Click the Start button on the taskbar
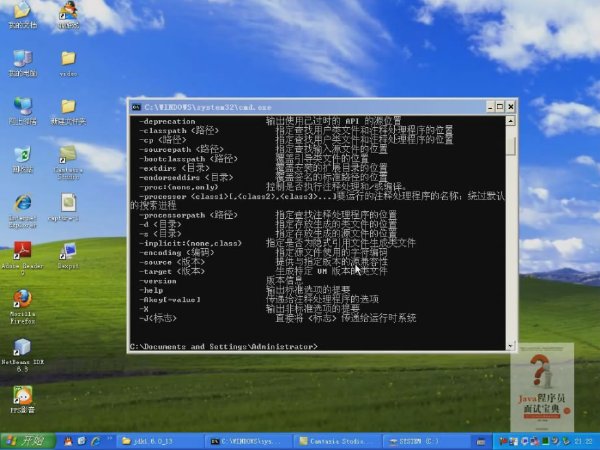 [x=28, y=441]
